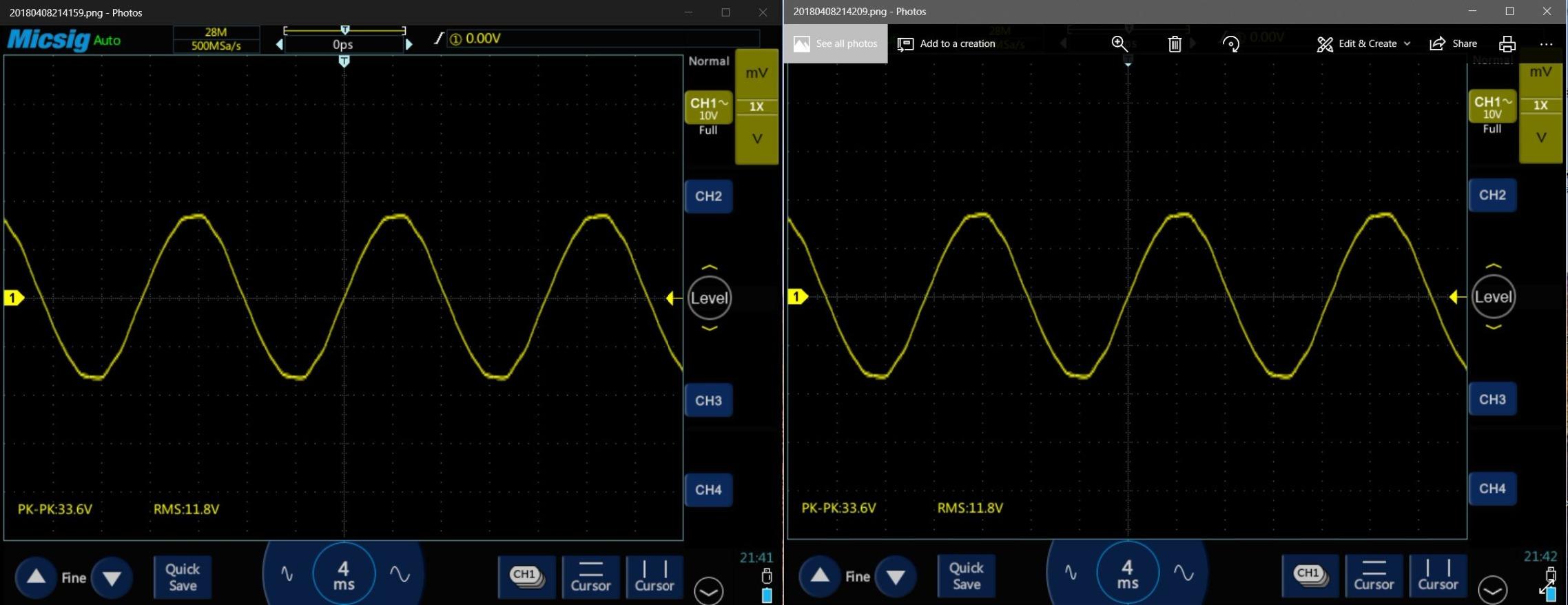Toggle CH4 channel in left oscilloscope image

tap(708, 490)
